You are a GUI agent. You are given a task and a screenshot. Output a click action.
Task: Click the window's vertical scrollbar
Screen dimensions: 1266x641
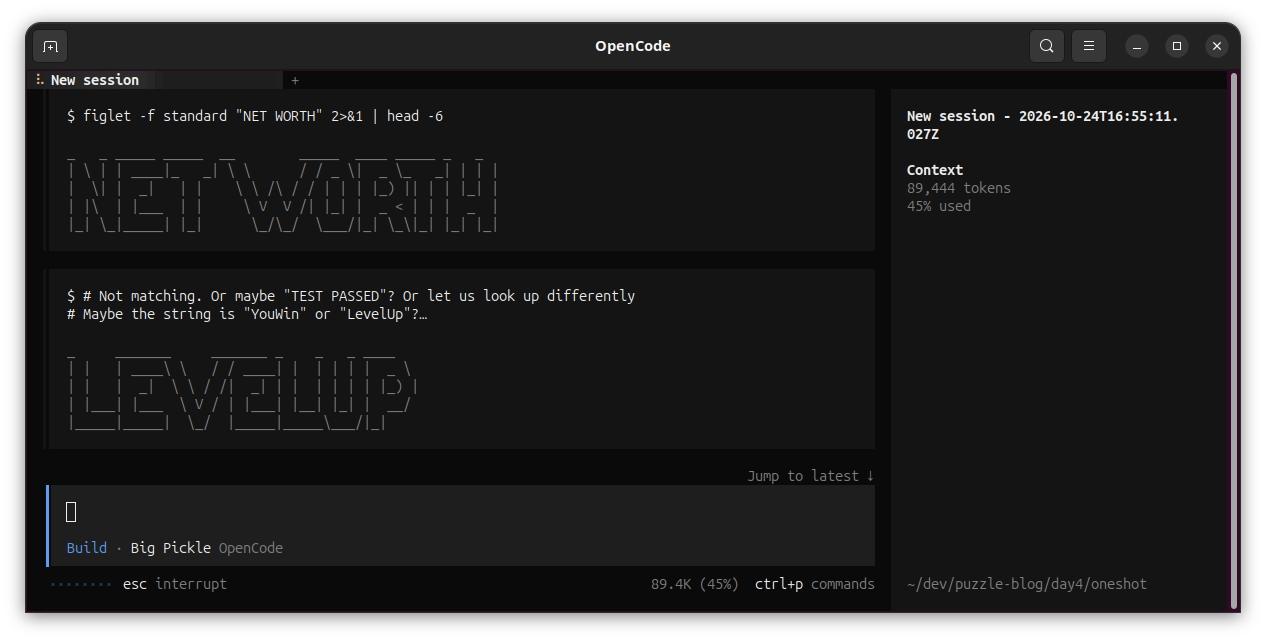click(x=1233, y=340)
